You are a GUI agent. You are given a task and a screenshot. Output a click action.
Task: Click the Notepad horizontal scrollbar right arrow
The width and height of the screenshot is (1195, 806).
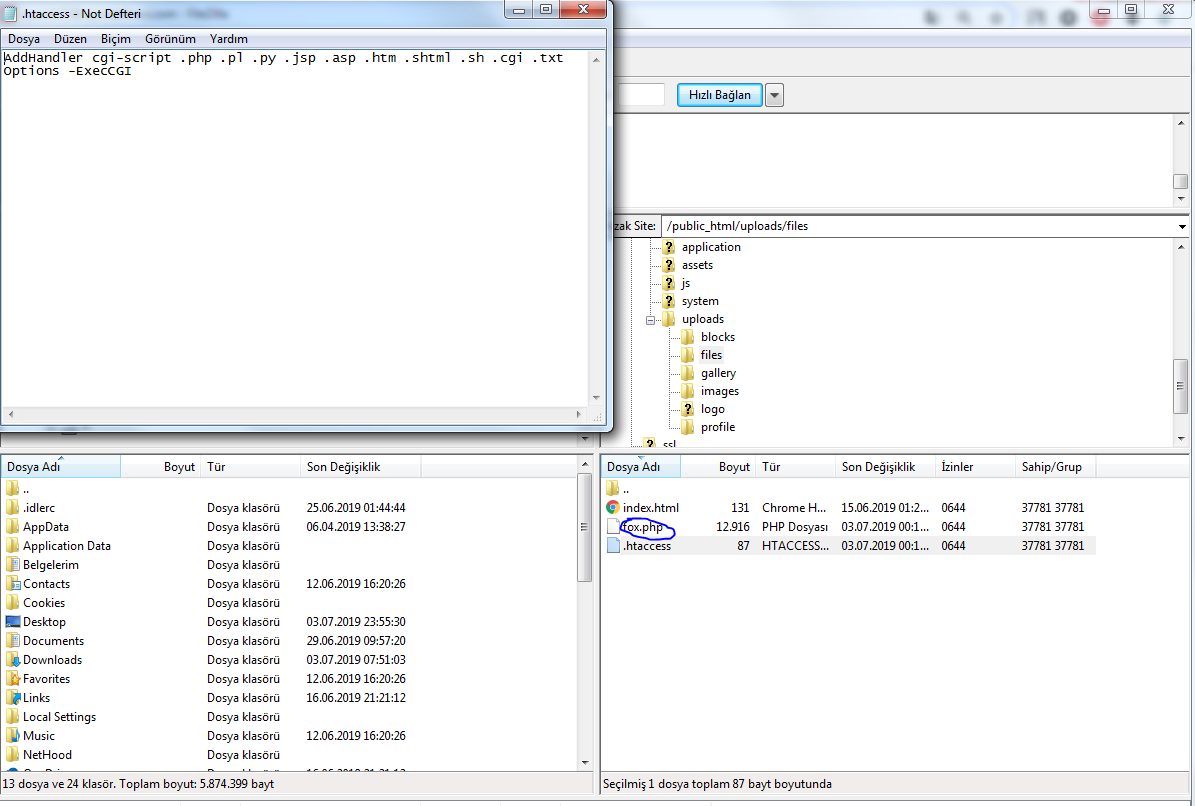pyautogui.click(x=578, y=414)
